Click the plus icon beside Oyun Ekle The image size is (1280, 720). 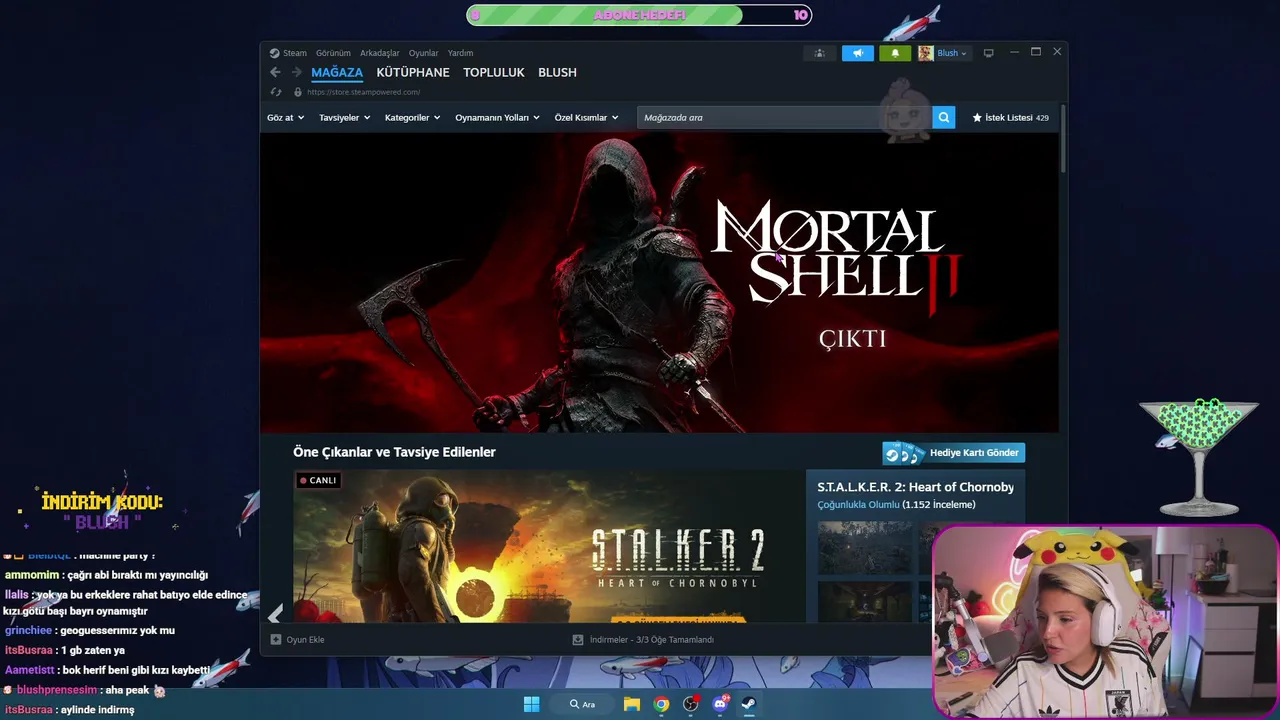[276, 640]
